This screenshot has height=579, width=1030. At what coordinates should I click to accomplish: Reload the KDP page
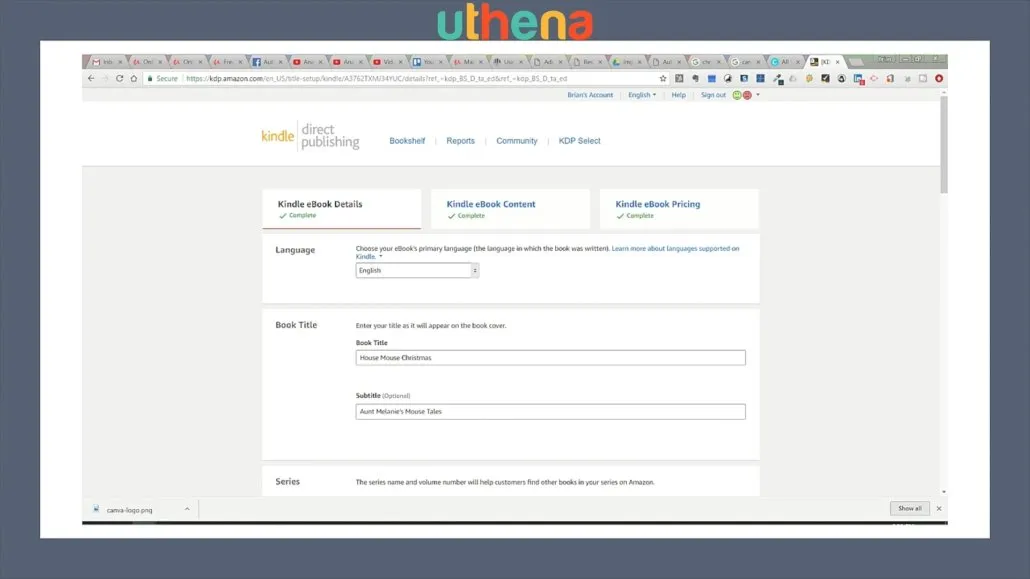coord(120,78)
